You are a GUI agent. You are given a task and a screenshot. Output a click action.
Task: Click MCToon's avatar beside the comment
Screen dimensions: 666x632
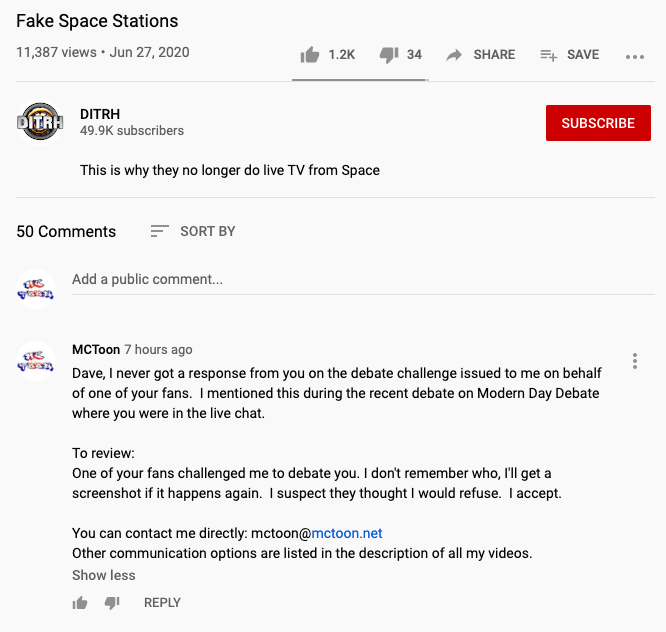[36, 361]
